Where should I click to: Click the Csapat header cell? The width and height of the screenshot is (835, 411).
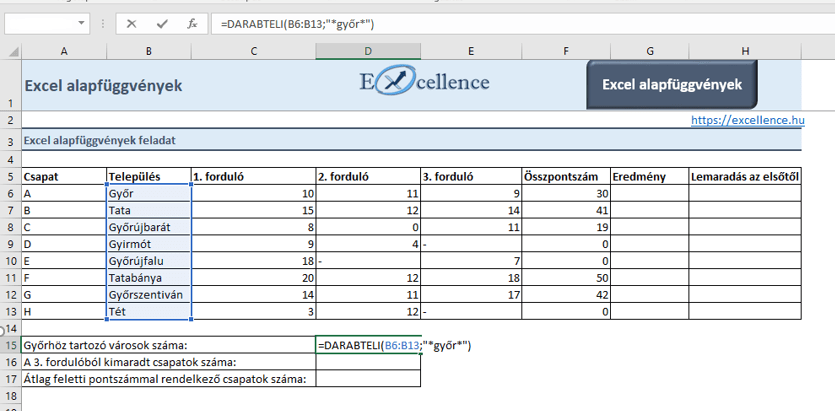coord(64,177)
